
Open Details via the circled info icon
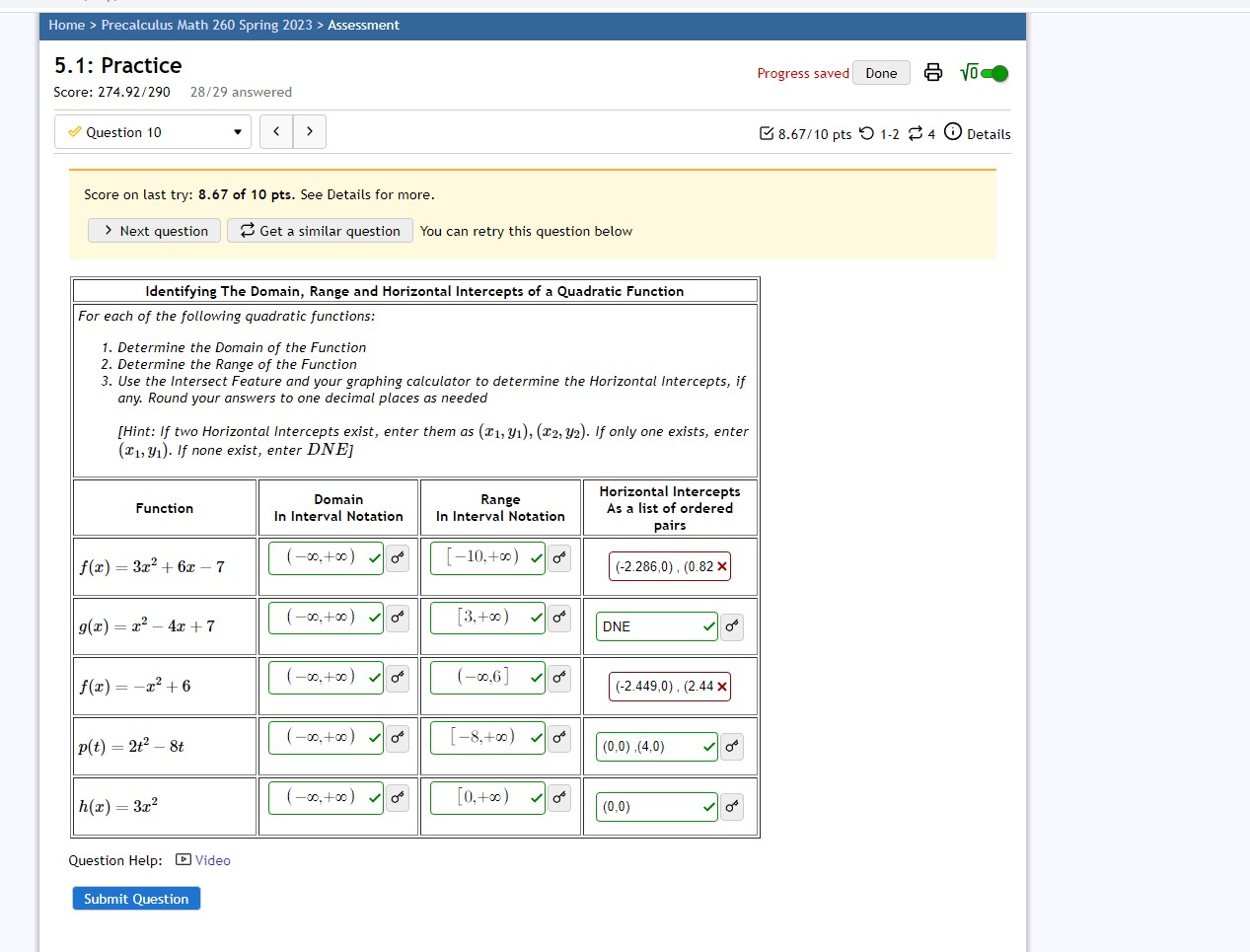tap(952, 133)
